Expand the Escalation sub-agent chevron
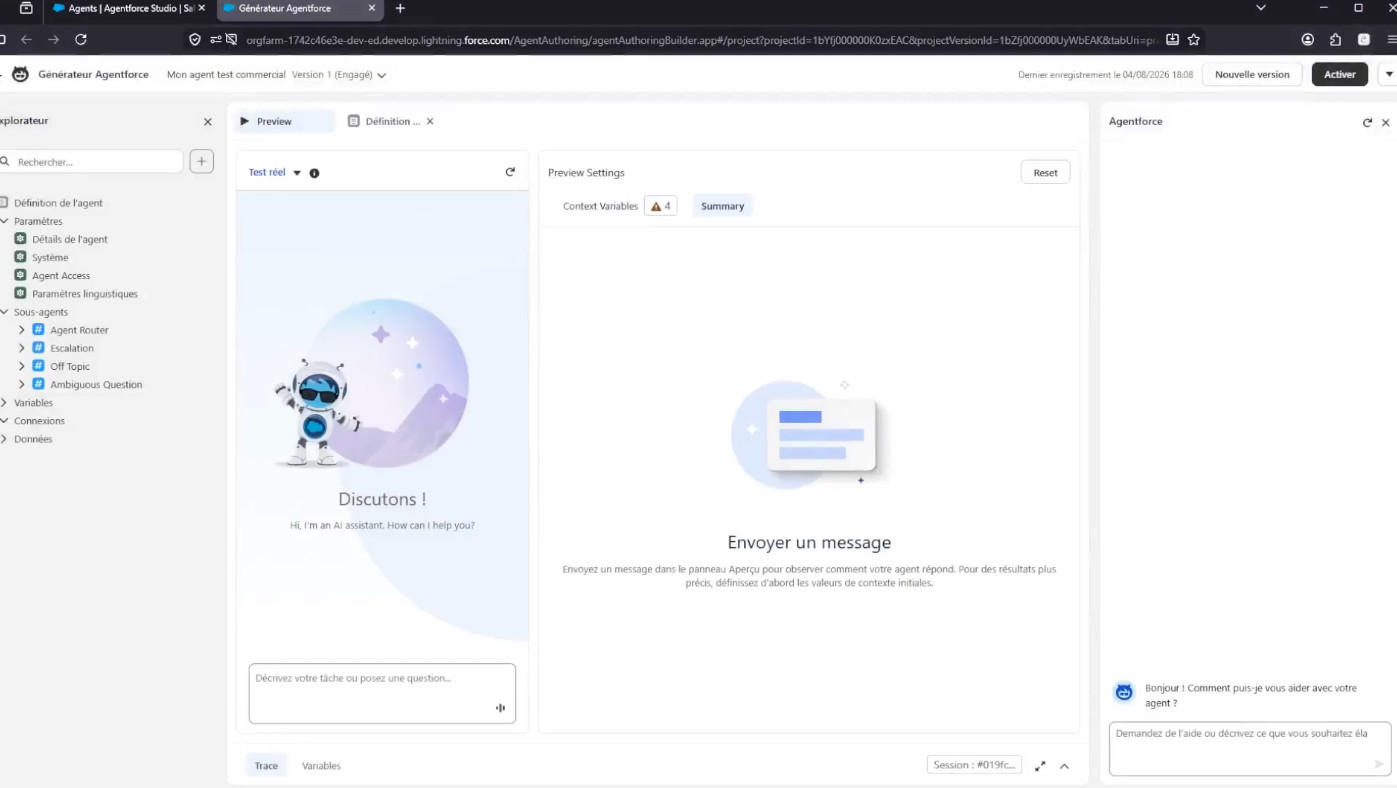Image resolution: width=1397 pixels, height=788 pixels. 22,348
